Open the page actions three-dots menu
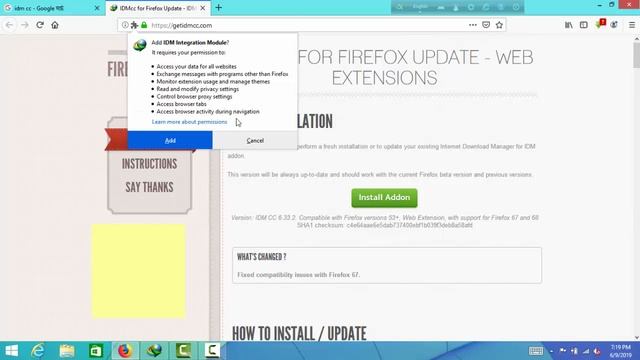The image size is (640, 360). [473, 25]
